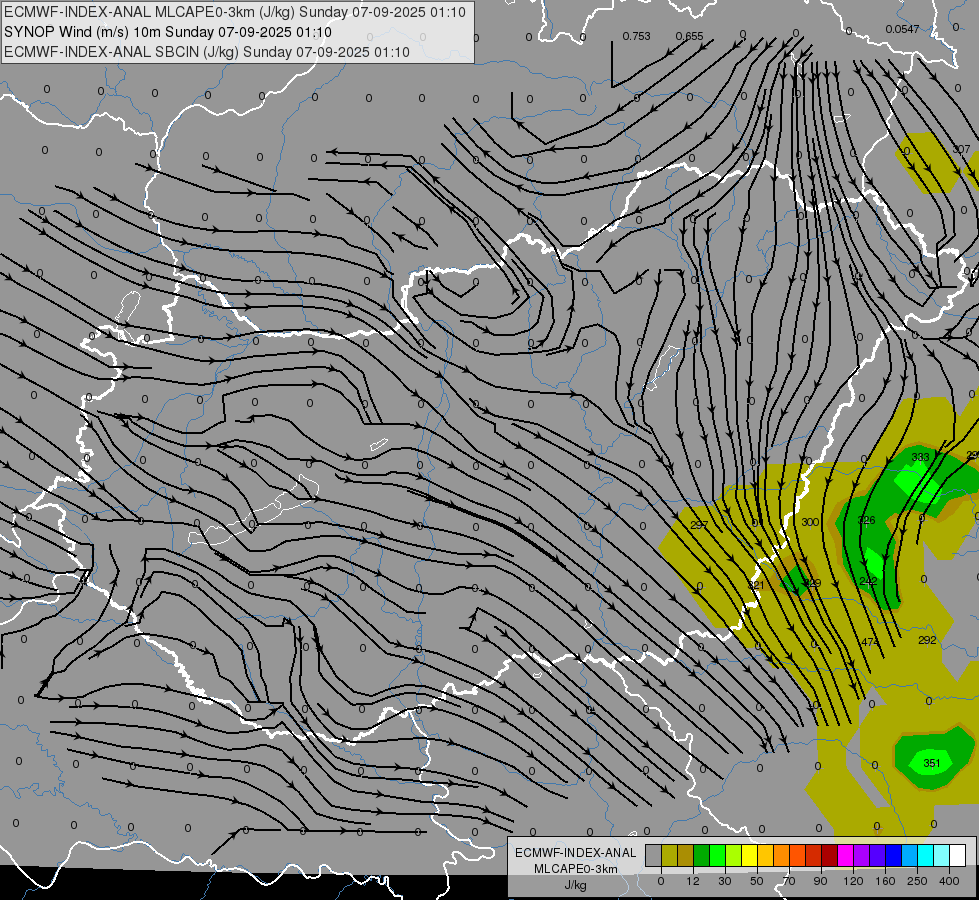
Task: Click the map value 321
Action: [x=756, y=585]
